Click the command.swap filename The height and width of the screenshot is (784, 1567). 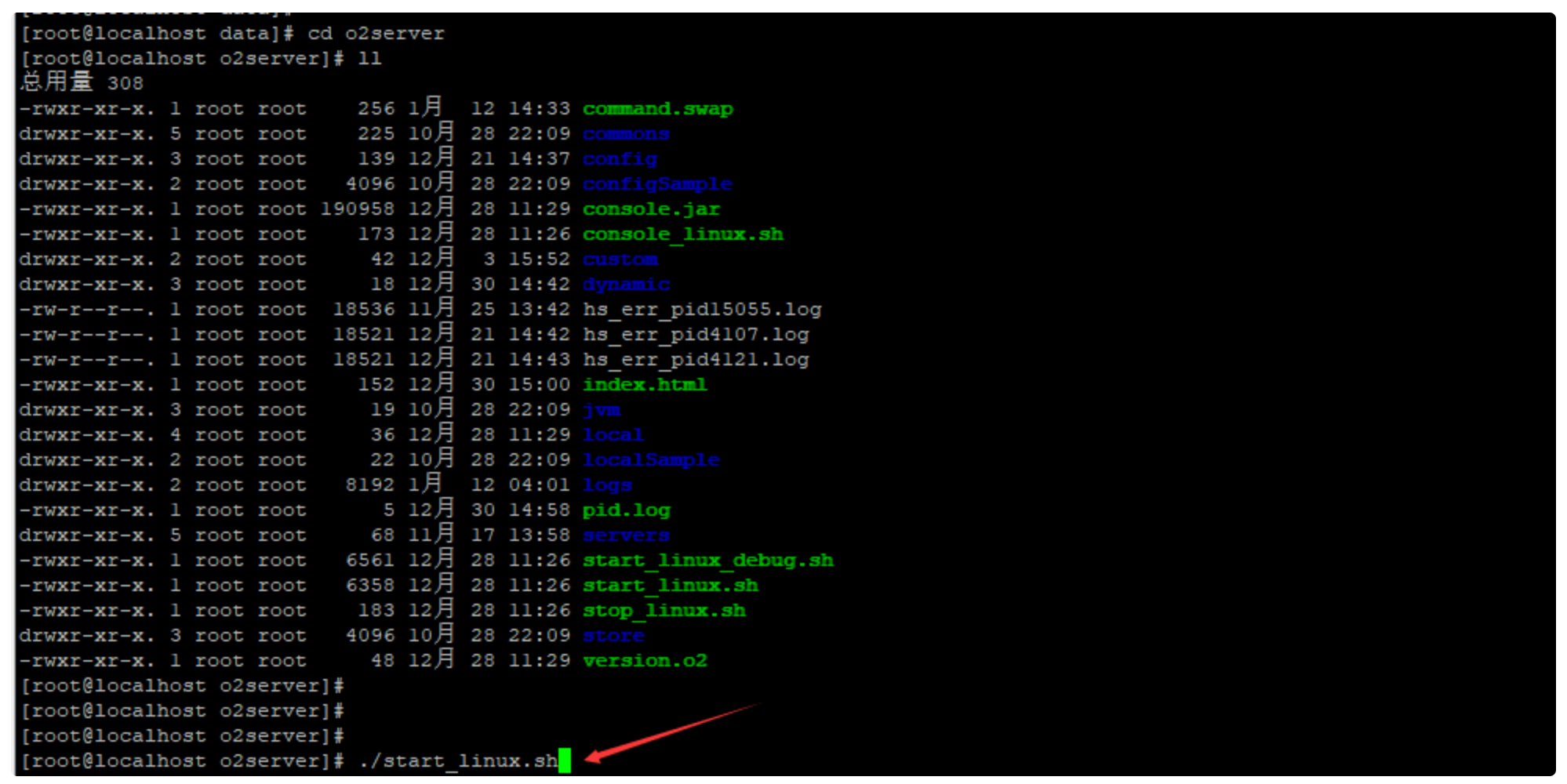[x=657, y=109]
